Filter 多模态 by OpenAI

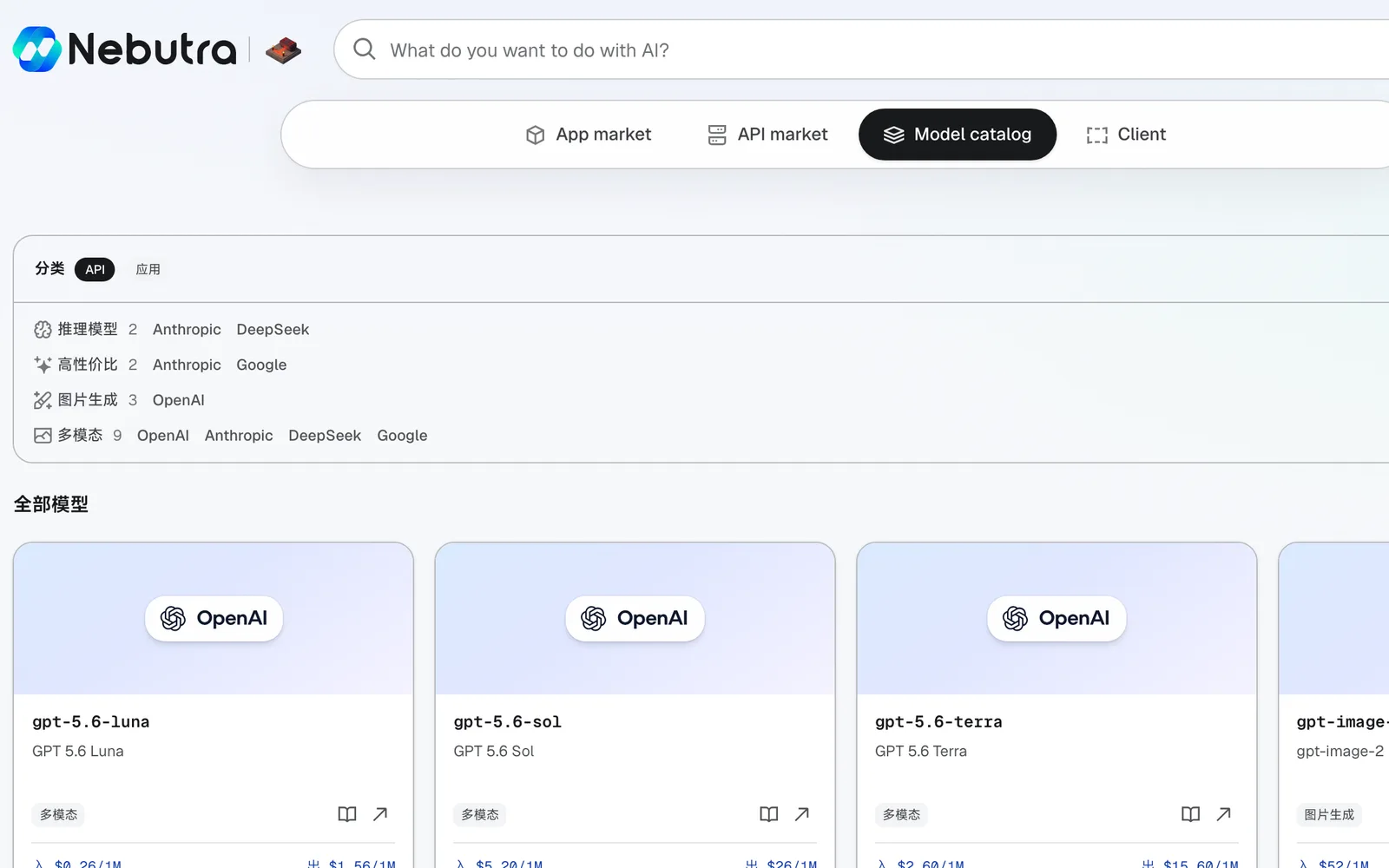163,436
